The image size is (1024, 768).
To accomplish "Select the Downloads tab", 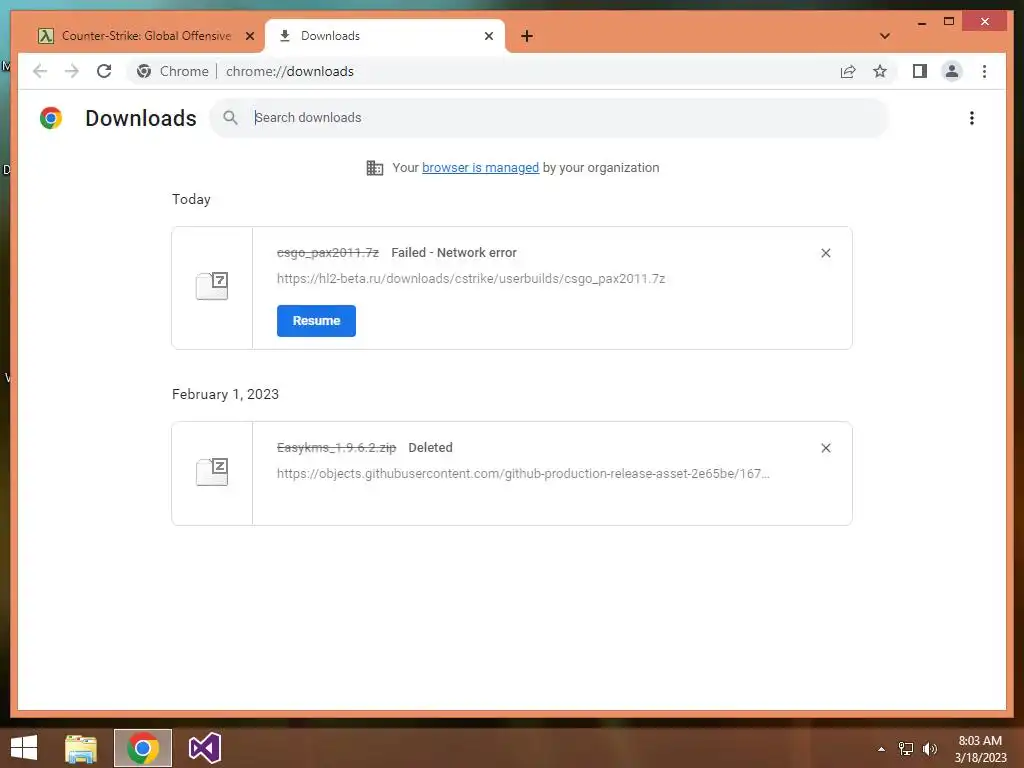I will tap(385, 36).
